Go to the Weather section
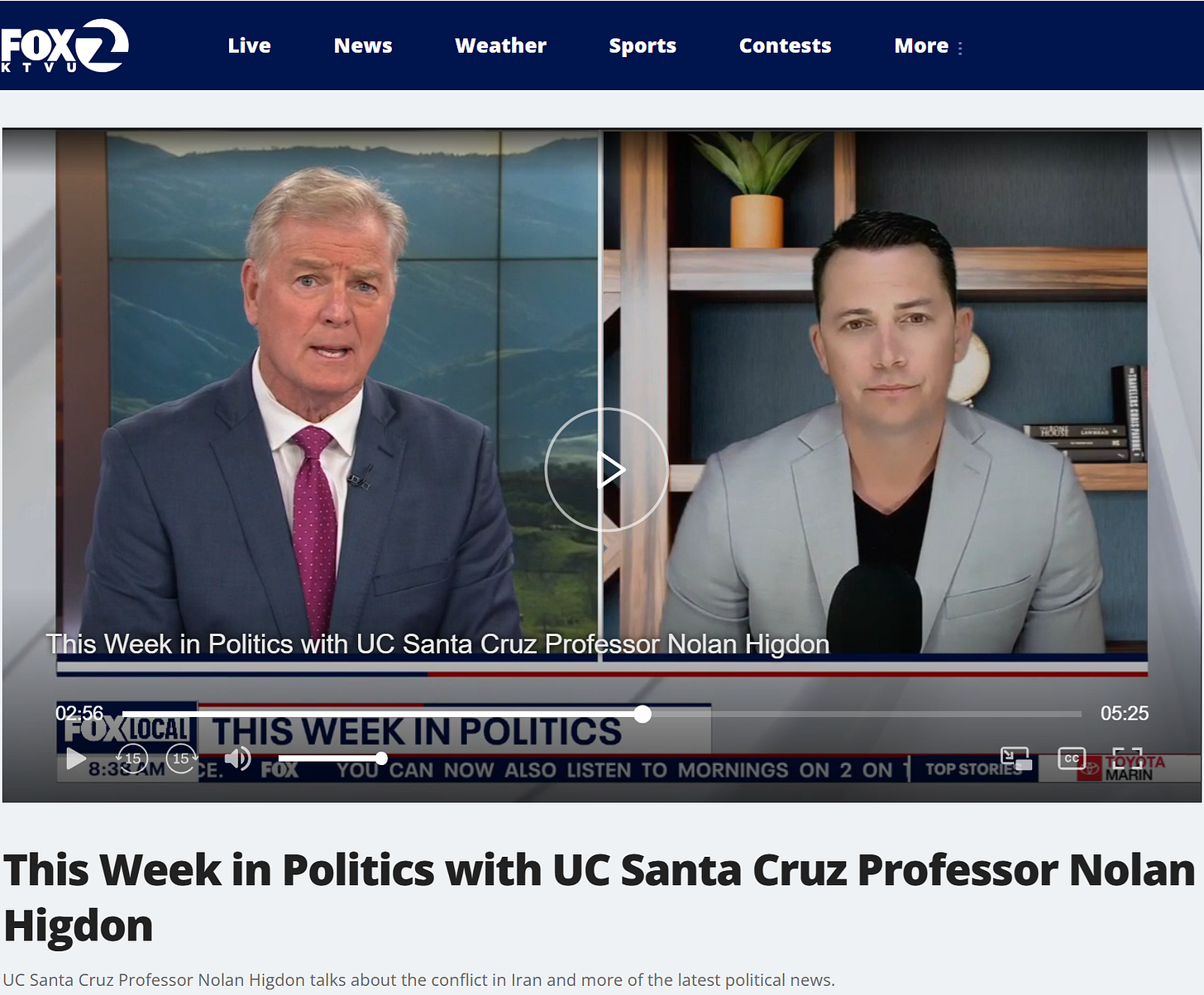The height and width of the screenshot is (995, 1204). pos(501,45)
